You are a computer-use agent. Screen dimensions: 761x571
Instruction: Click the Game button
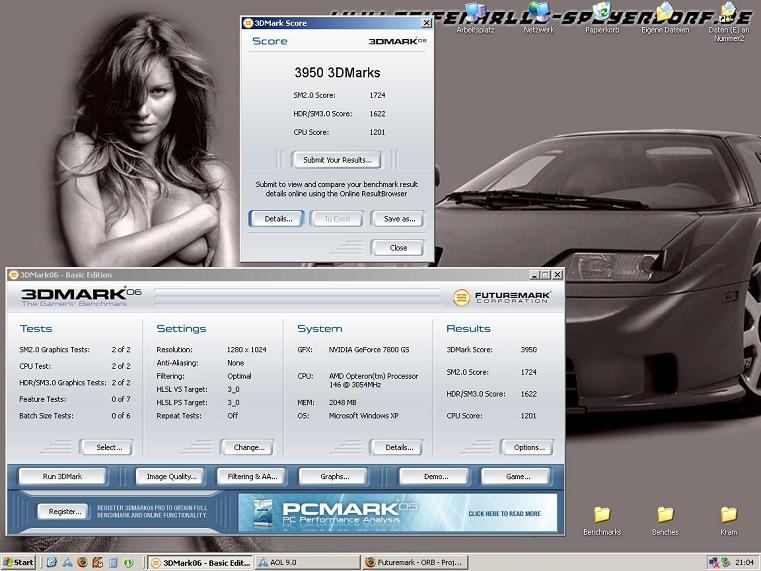coord(516,476)
